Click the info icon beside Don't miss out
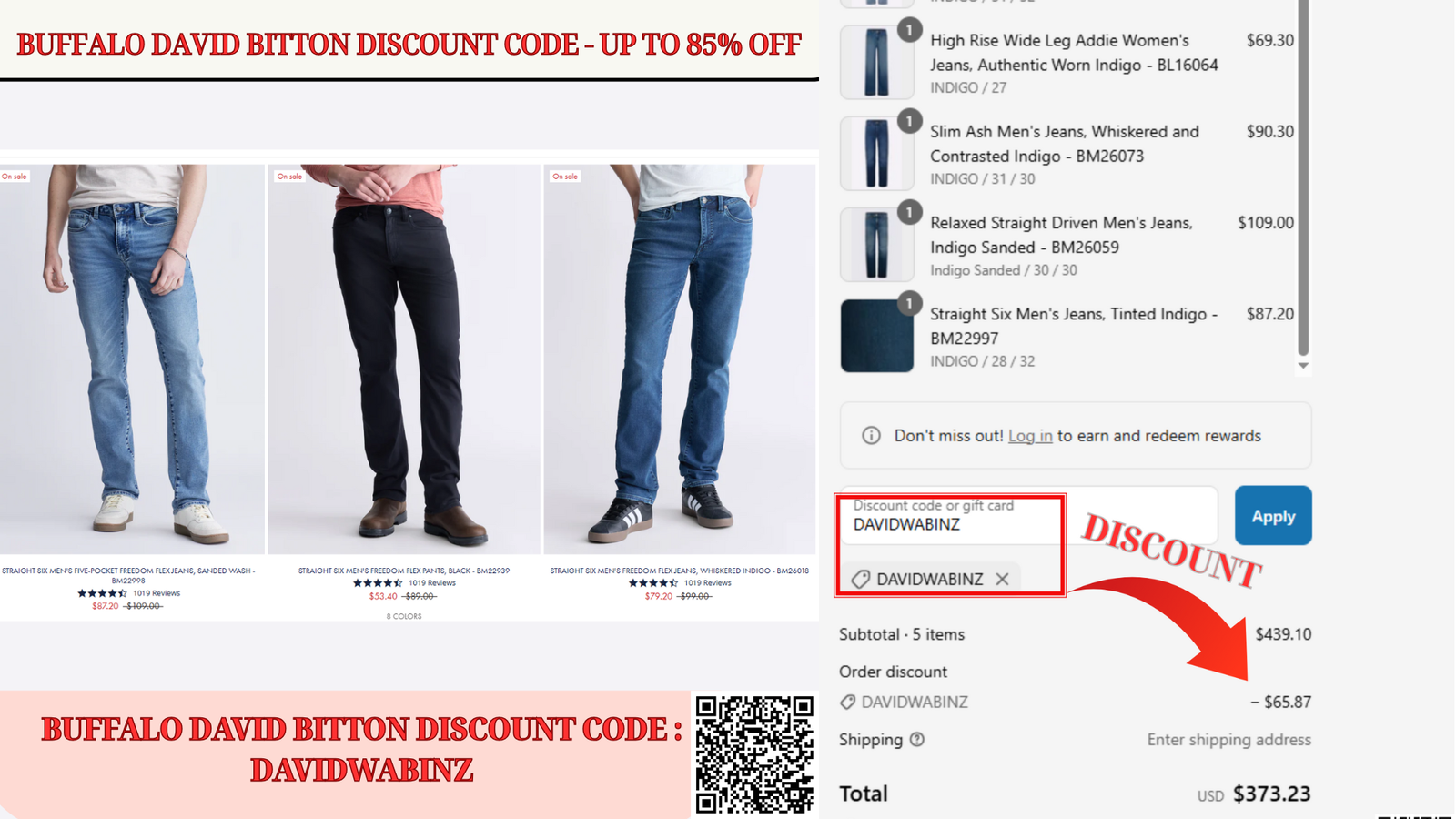This screenshot has height=819, width=1456. [871, 435]
